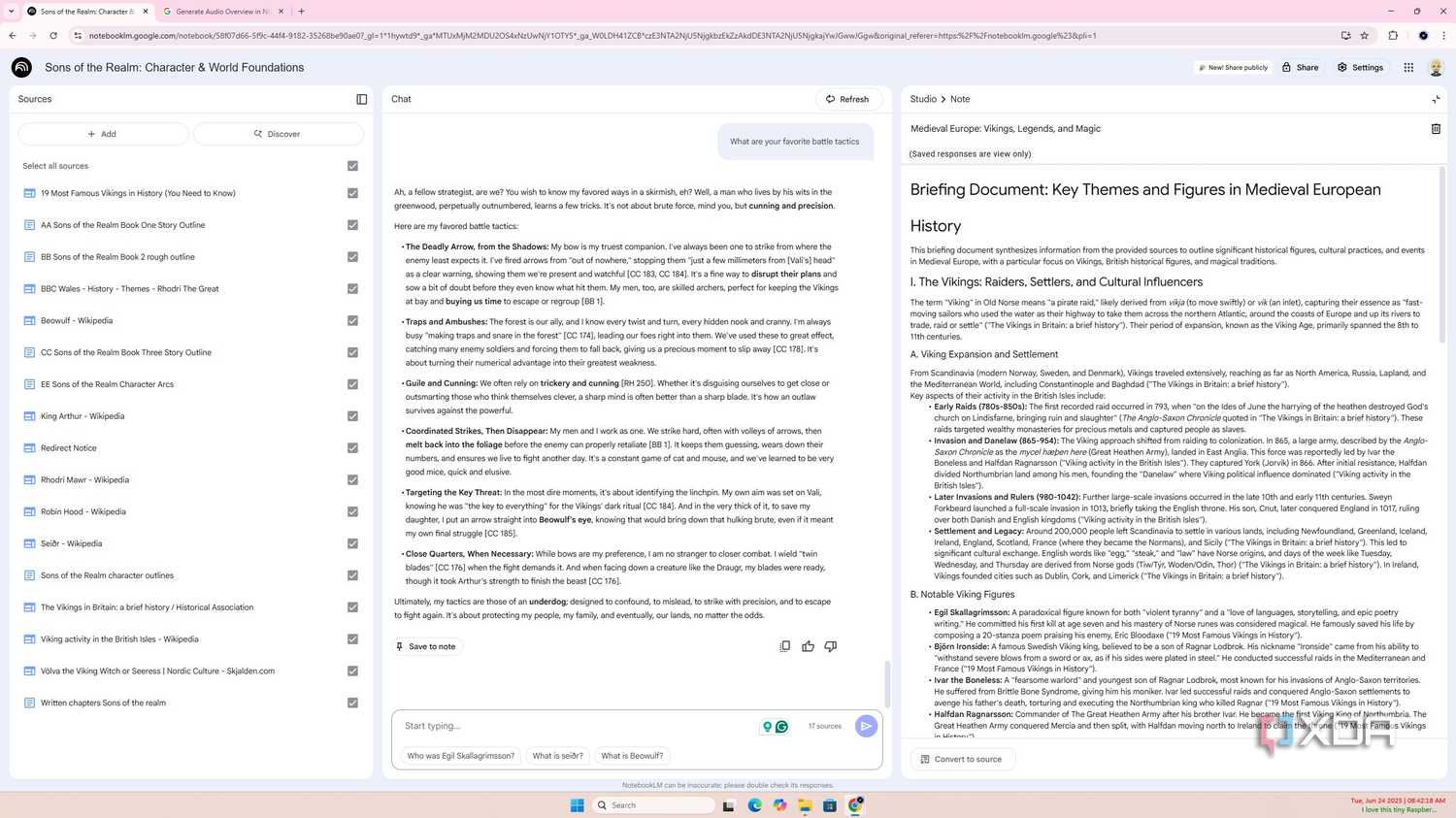Image resolution: width=1456 pixels, height=818 pixels.
Task: Open File Explorer from the taskbar
Action: [805, 805]
